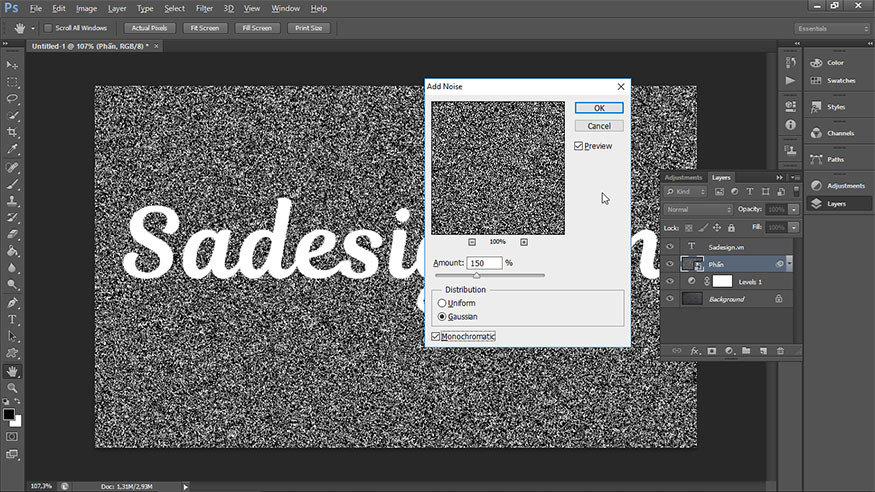
Task: Hide the Background layer
Action: coord(670,298)
